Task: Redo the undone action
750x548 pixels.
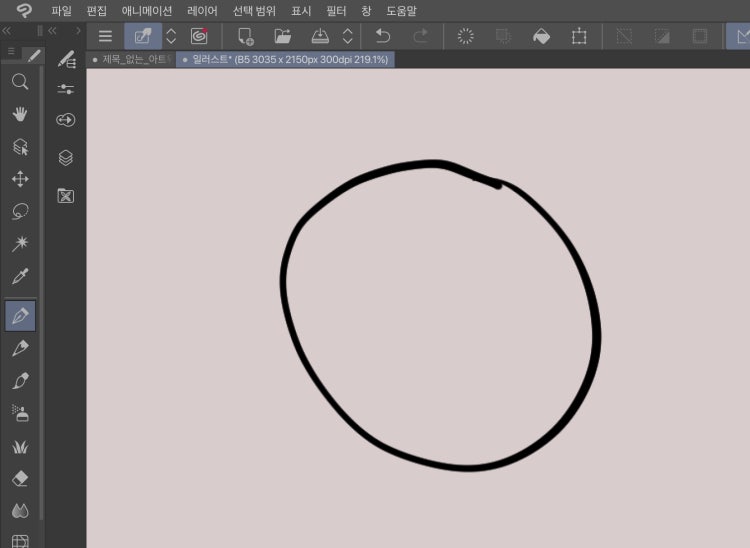Action: [420, 36]
